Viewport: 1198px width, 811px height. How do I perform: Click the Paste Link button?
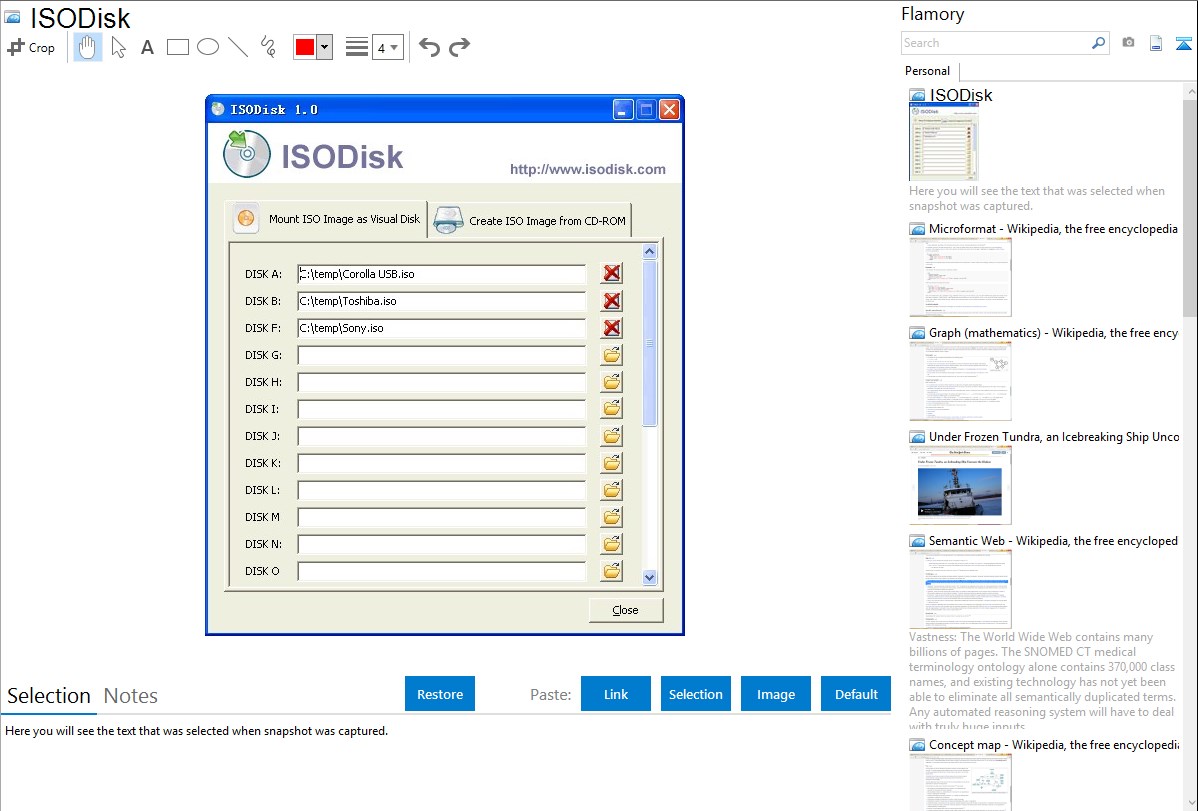[616, 694]
